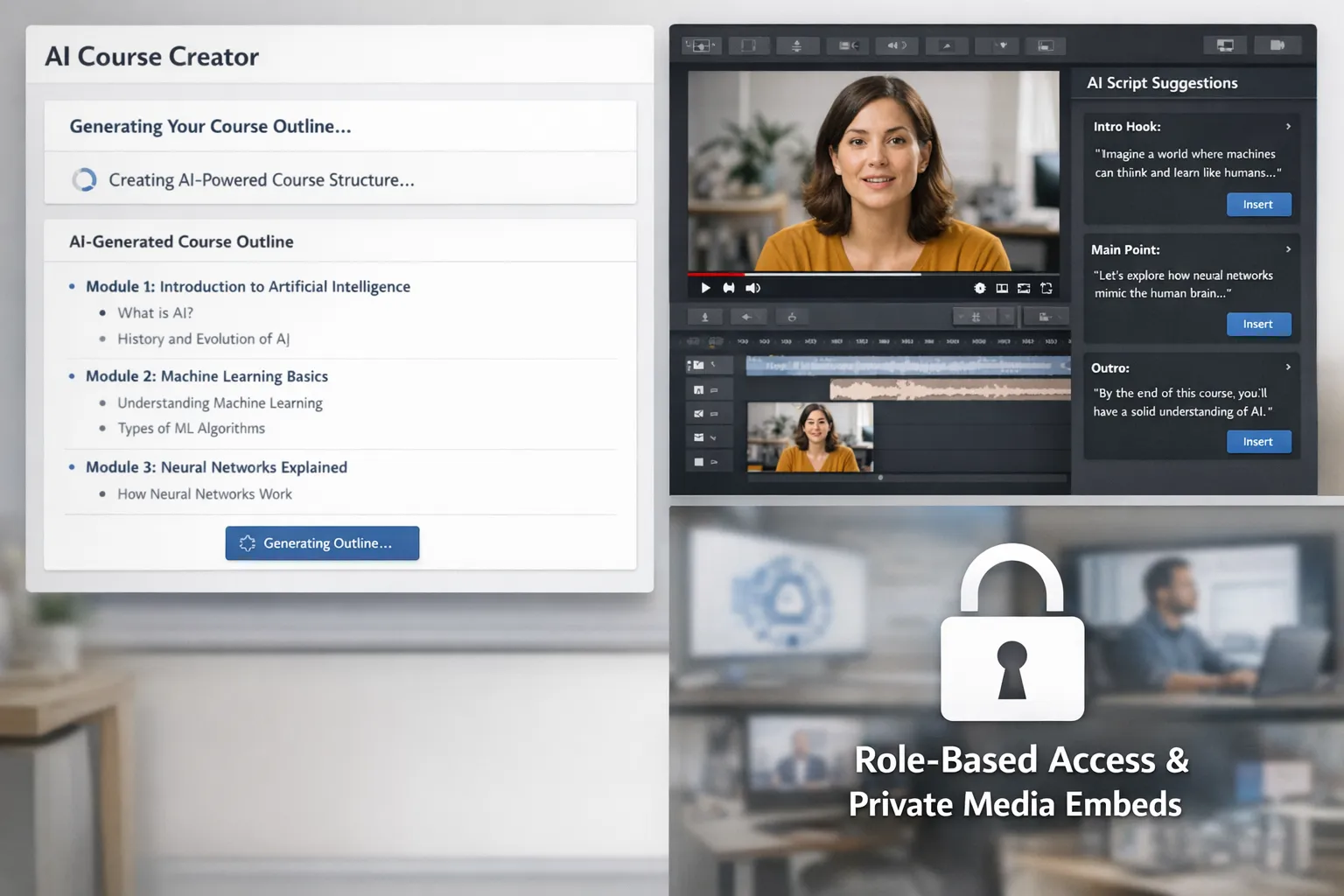The height and width of the screenshot is (896, 1344).
Task: Expand the Outro suggestion chevron
Action: tap(1286, 367)
